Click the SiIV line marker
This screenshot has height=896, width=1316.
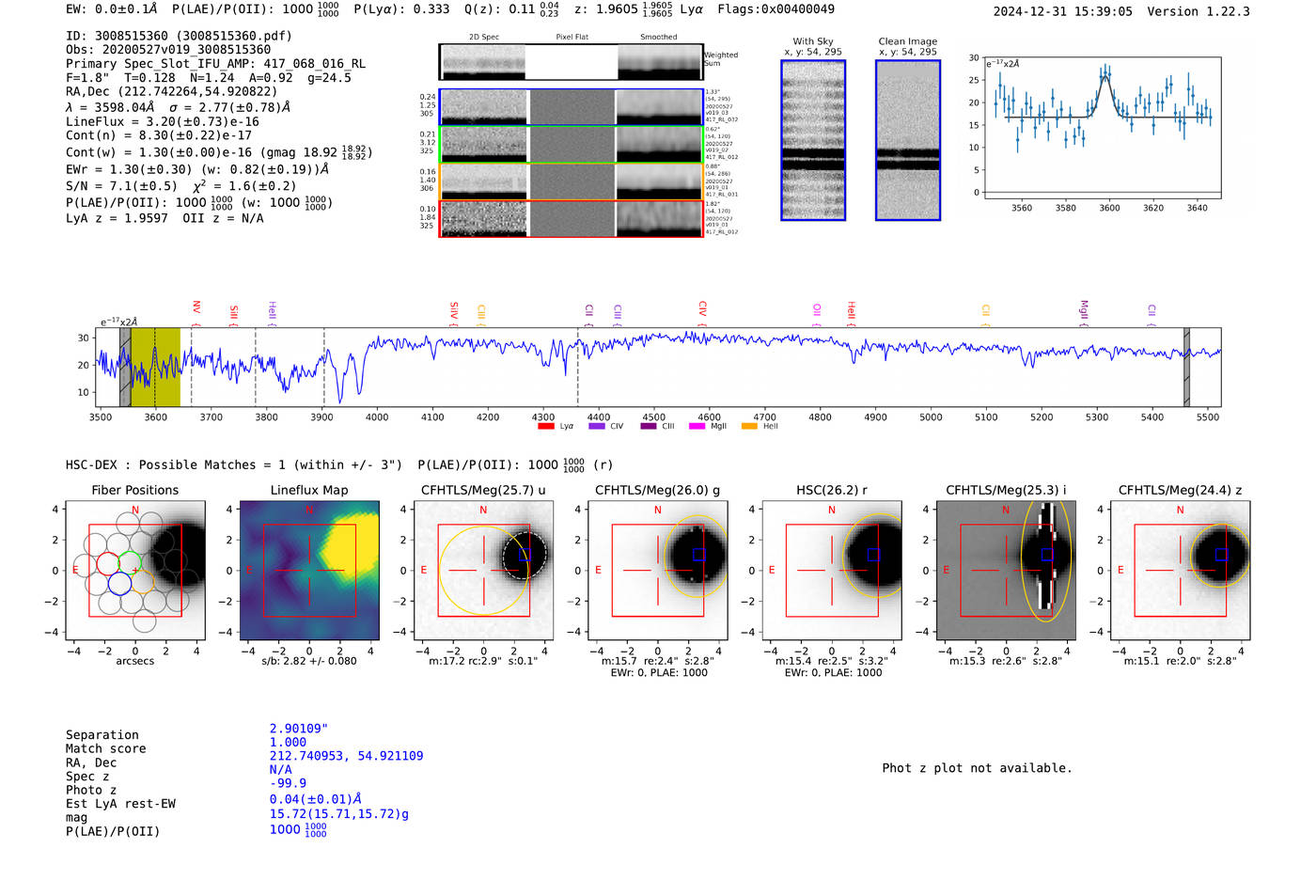click(x=454, y=312)
